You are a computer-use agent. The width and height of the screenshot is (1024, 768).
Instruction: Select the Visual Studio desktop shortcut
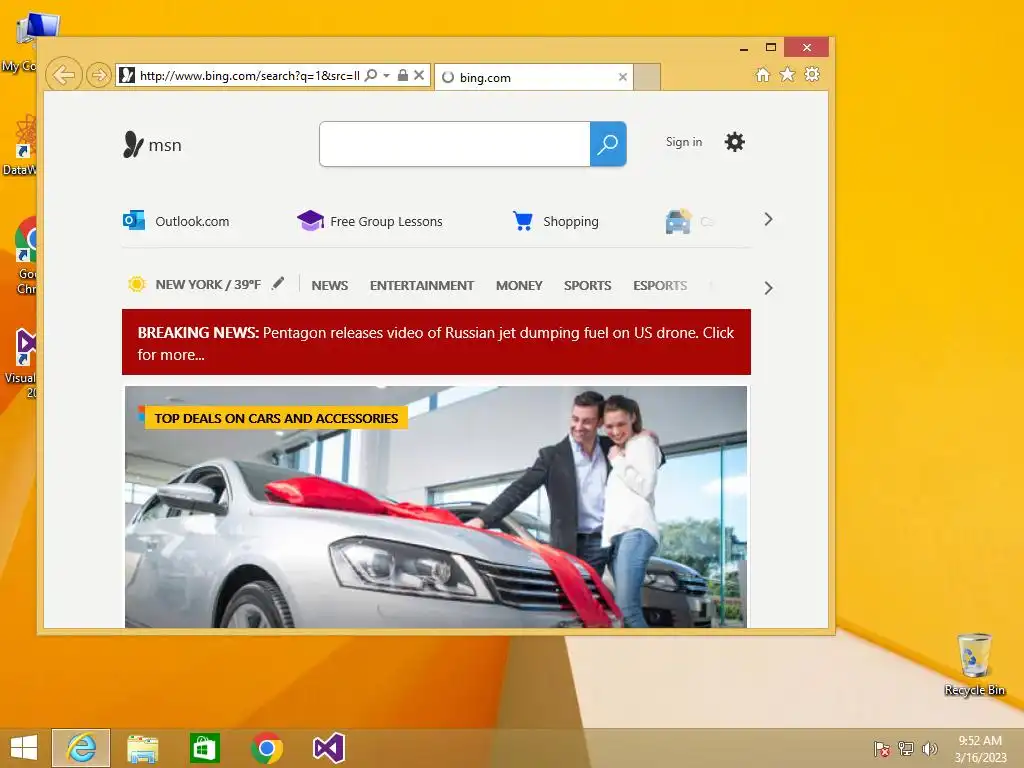click(23, 362)
